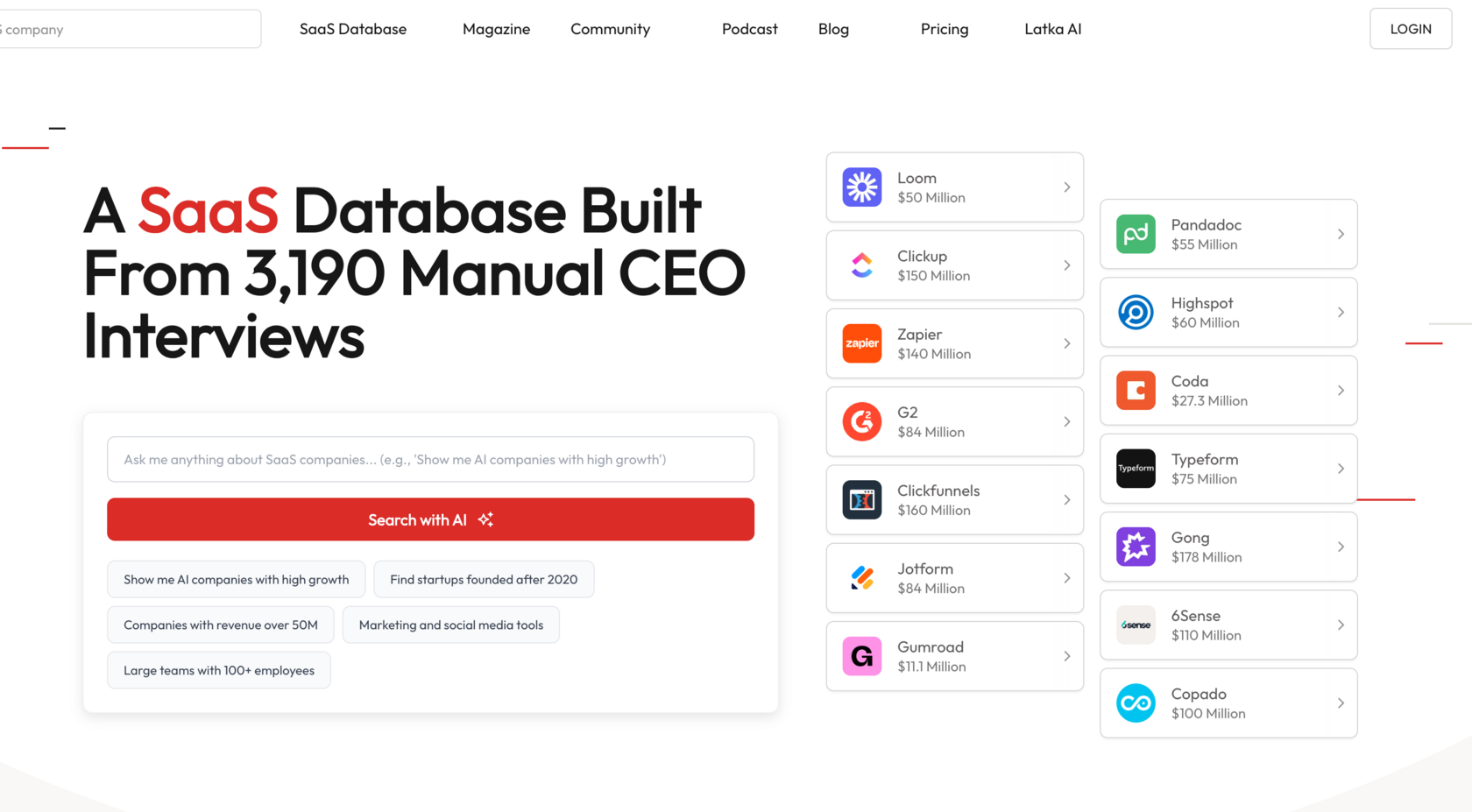Viewport: 1472px width, 812px height.
Task: Click the Coda $27.3 Million revenue text
Action: click(1209, 401)
